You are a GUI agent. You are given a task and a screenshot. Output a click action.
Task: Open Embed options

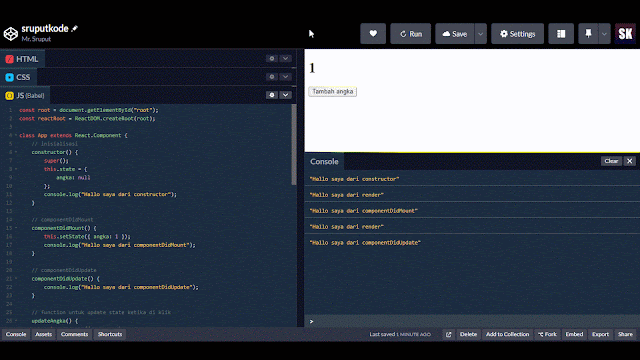[574, 334]
